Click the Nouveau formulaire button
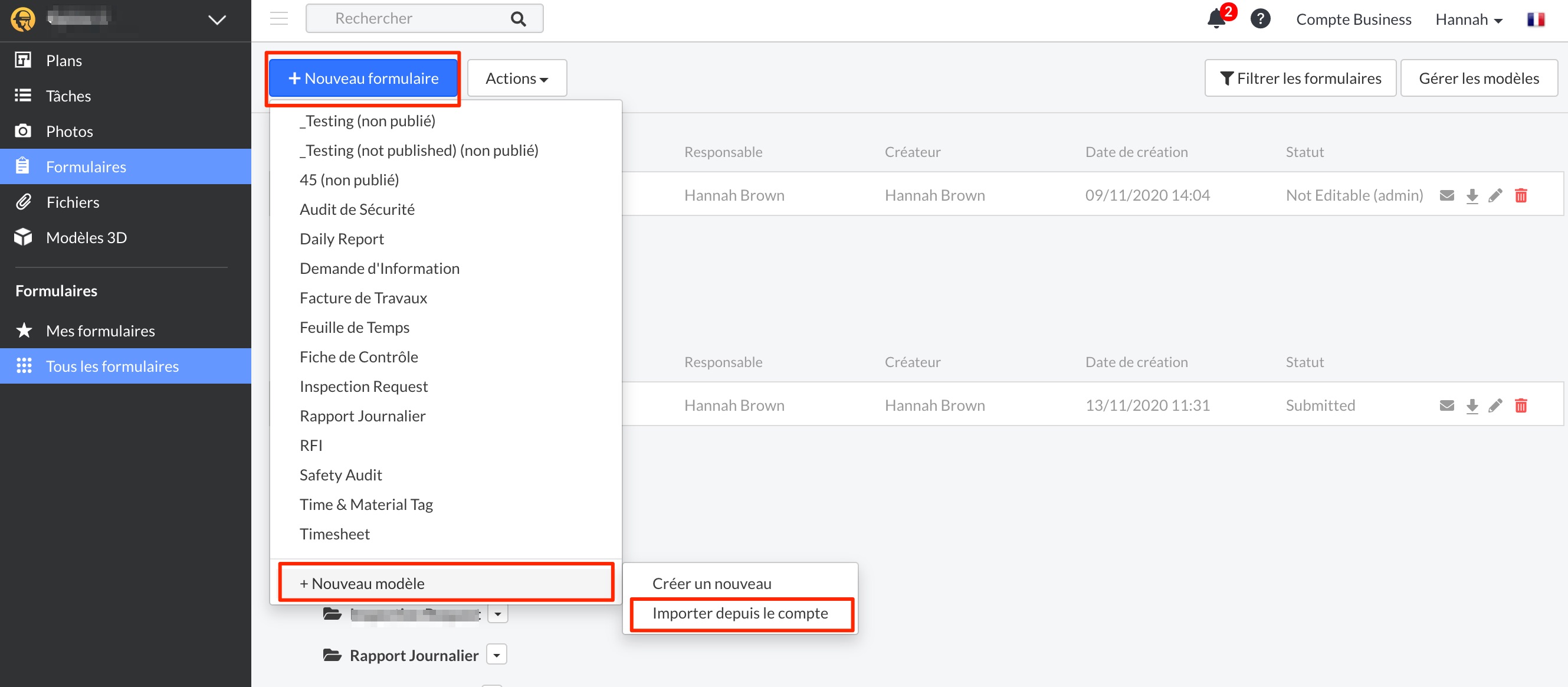 coord(363,78)
